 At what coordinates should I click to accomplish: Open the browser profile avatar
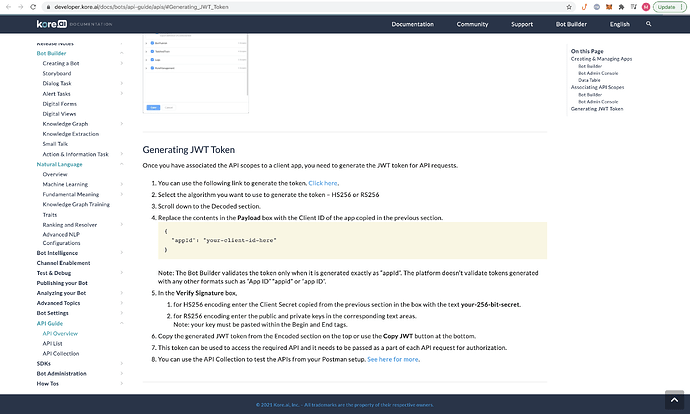click(x=645, y=6)
